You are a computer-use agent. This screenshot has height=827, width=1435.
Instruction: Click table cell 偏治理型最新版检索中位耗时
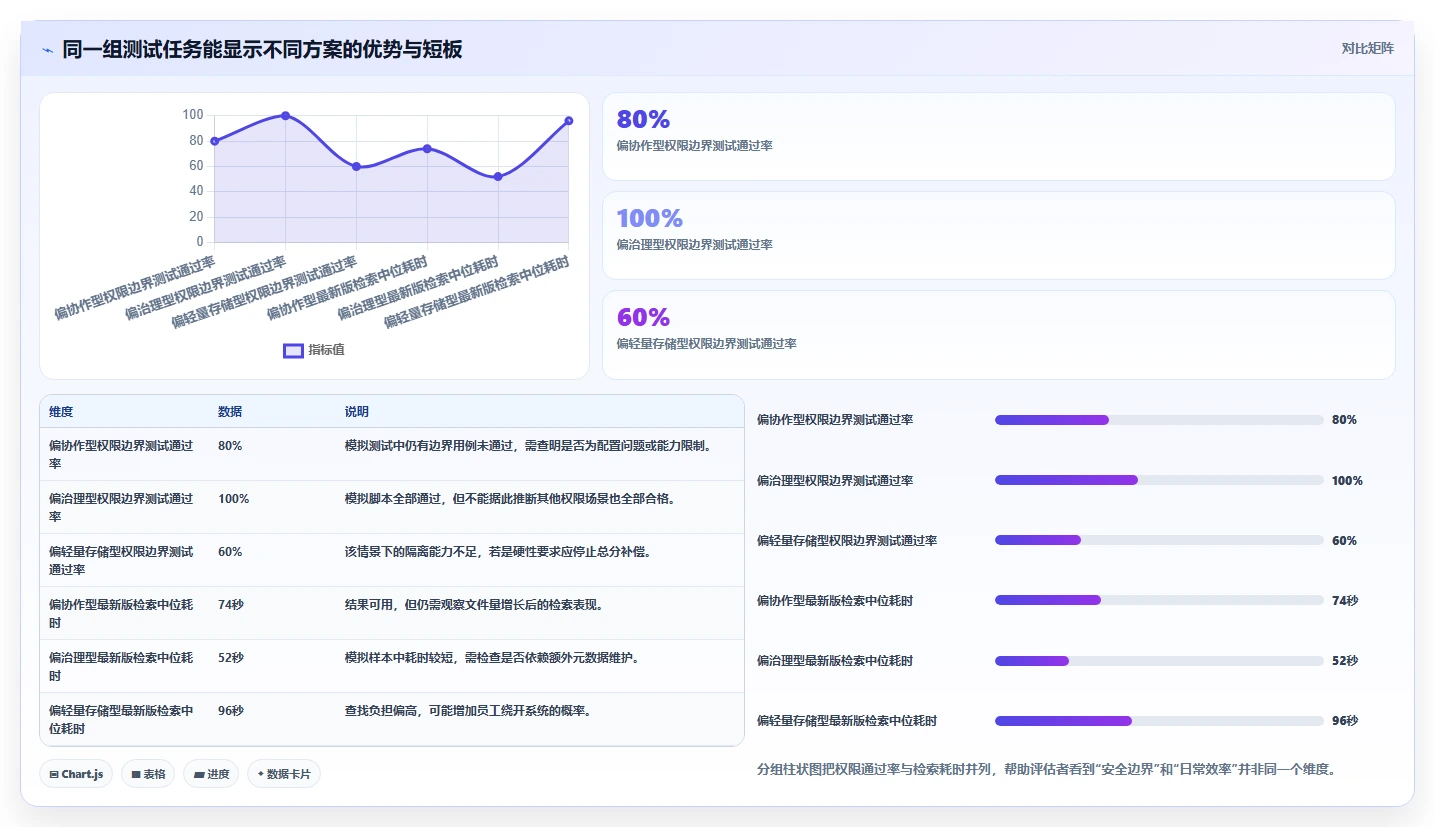click(x=122, y=667)
